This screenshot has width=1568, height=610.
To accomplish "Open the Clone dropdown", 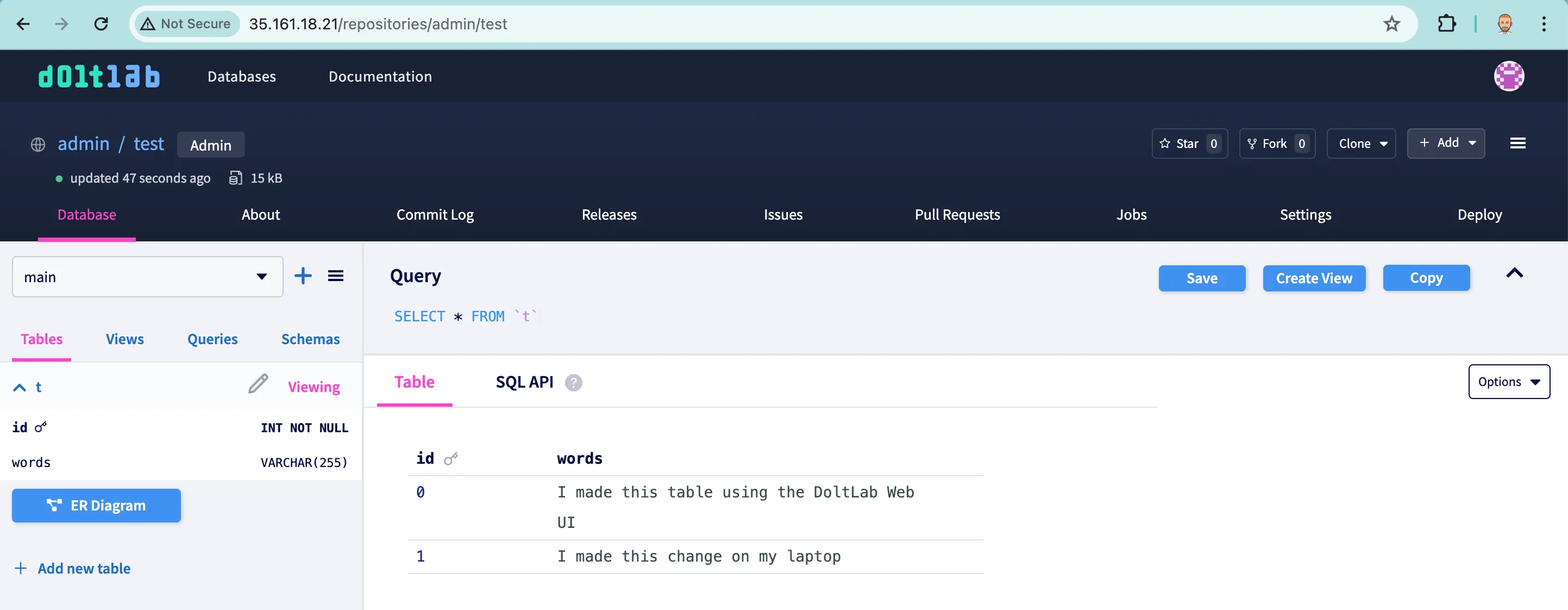I will click(x=1360, y=144).
